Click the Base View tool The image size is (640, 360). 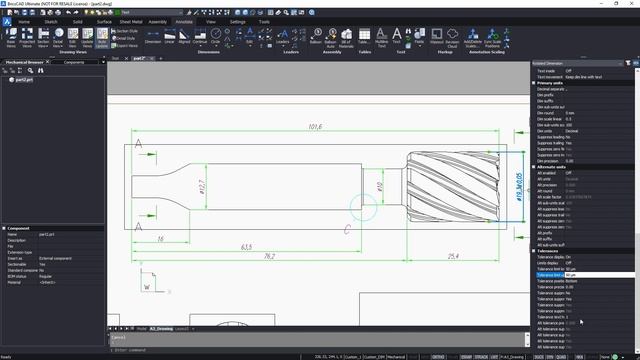(11, 38)
